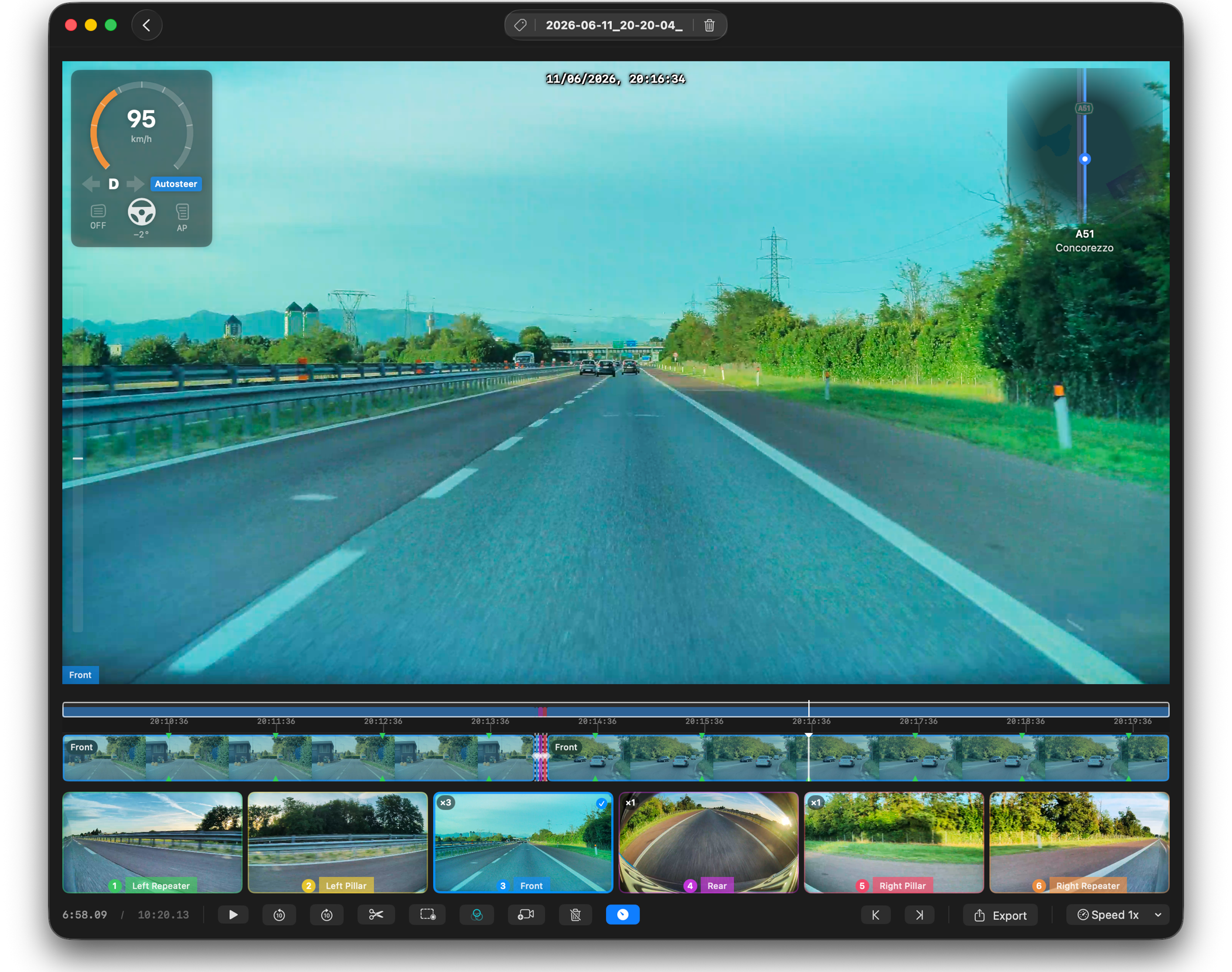Screen dimensions: 1232x972
Task: Click timeline marker at 20:10:36
Action: pyautogui.click(x=169, y=721)
